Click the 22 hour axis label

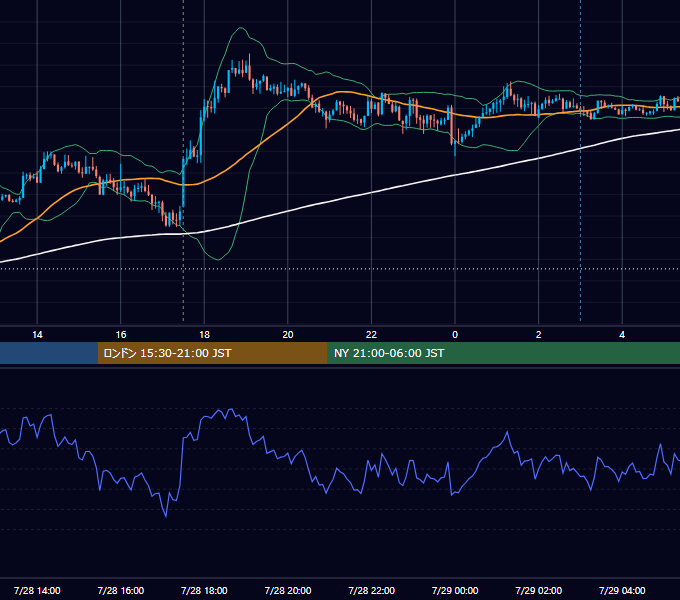371,335
